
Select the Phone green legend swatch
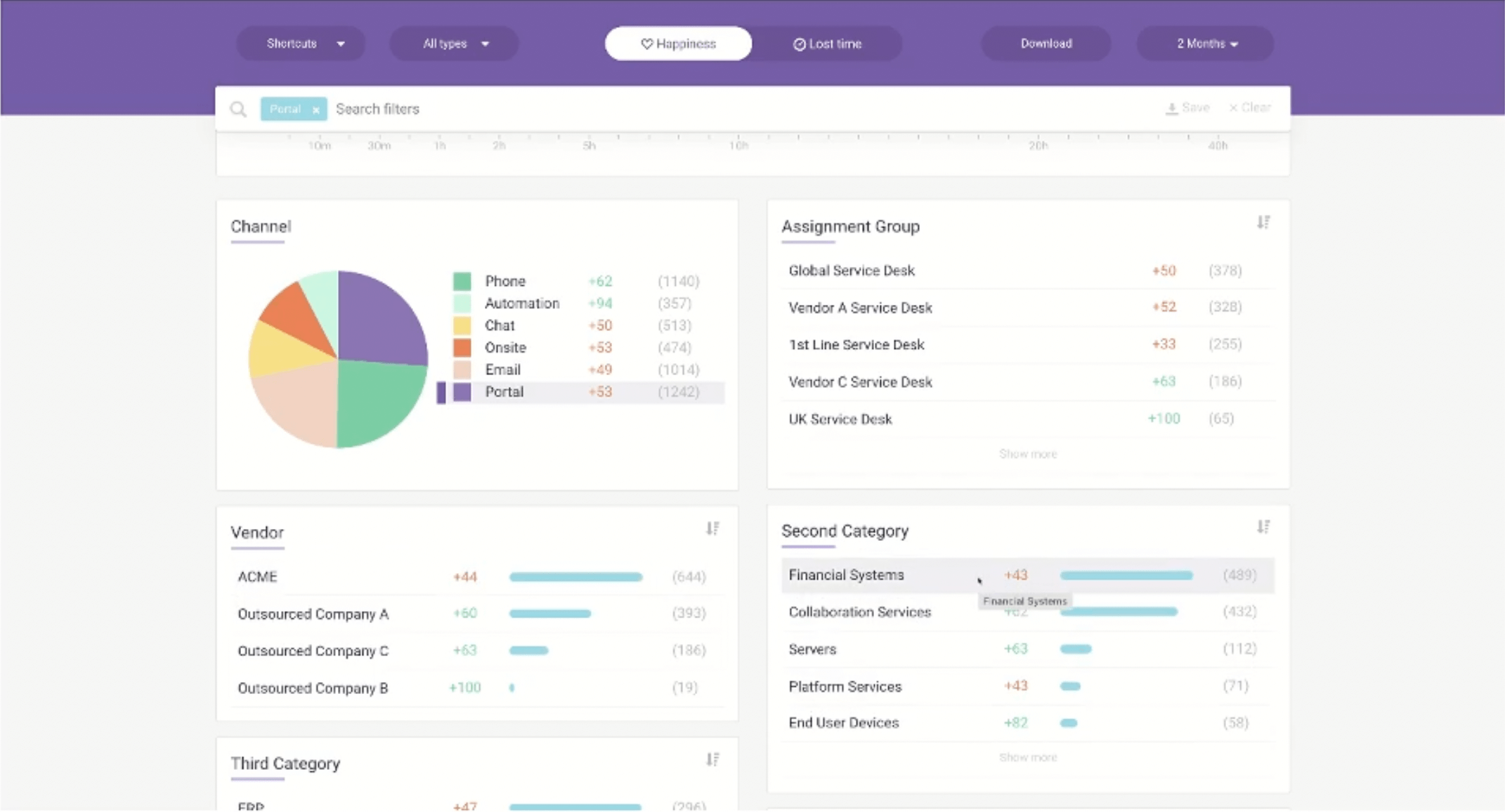point(462,282)
